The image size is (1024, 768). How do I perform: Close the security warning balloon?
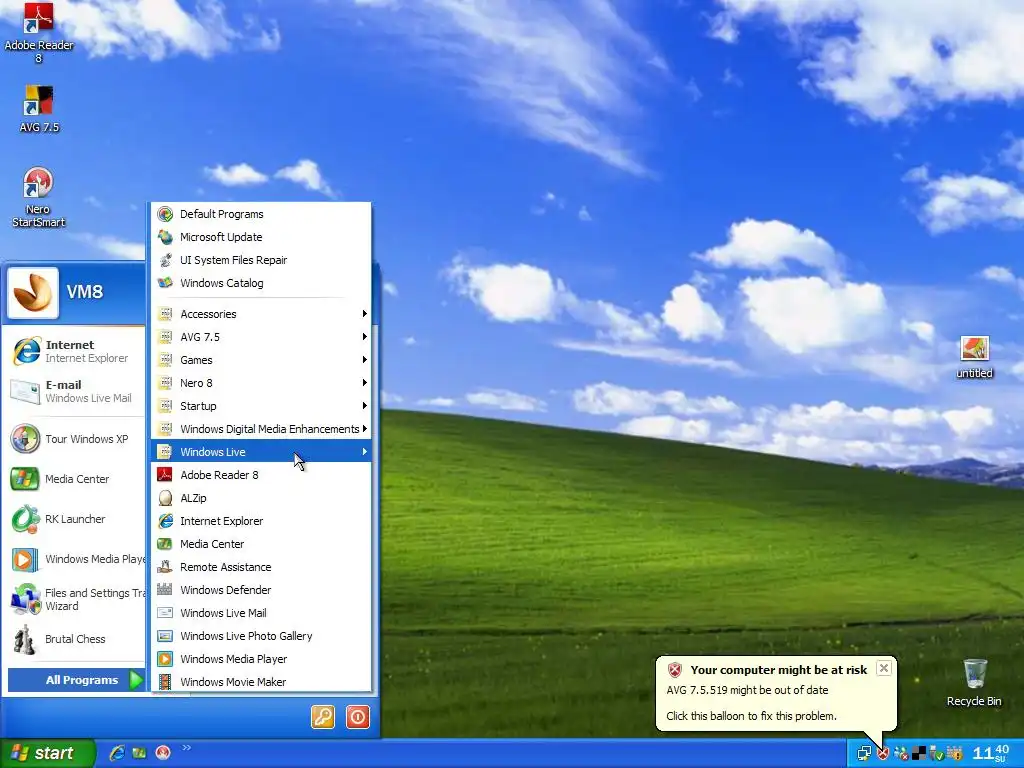(883, 668)
